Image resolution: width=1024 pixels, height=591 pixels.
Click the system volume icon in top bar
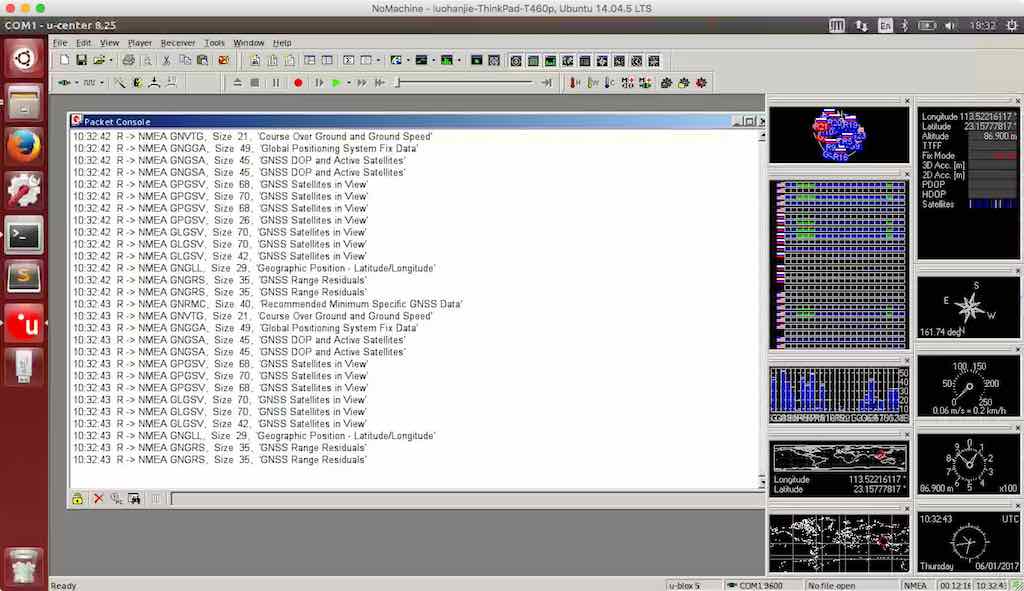(950, 25)
